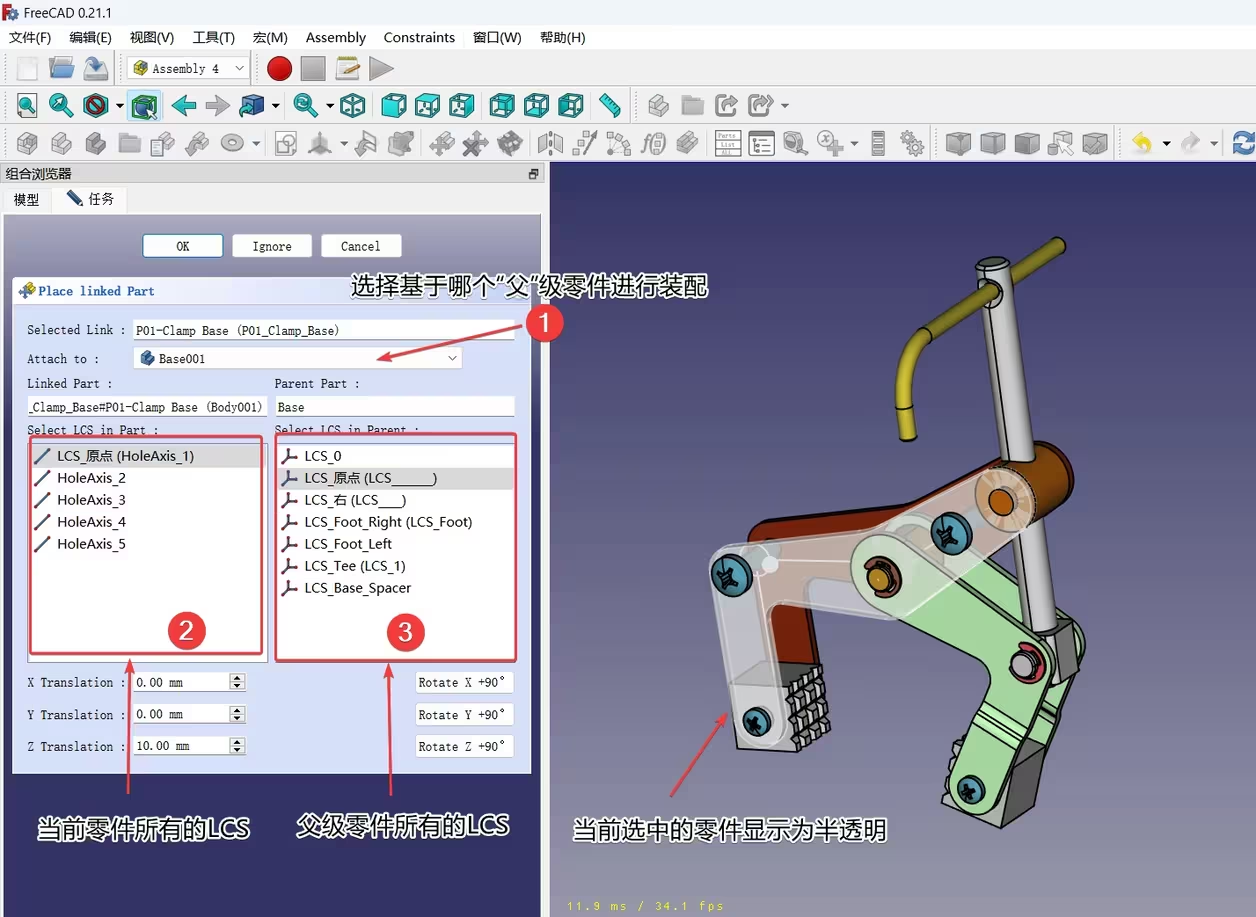Save the document with the disk tray icon
The width and height of the screenshot is (1256, 917).
point(96,68)
